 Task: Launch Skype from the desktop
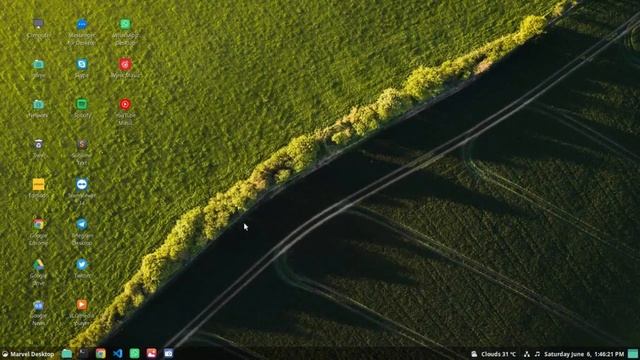coord(82,64)
